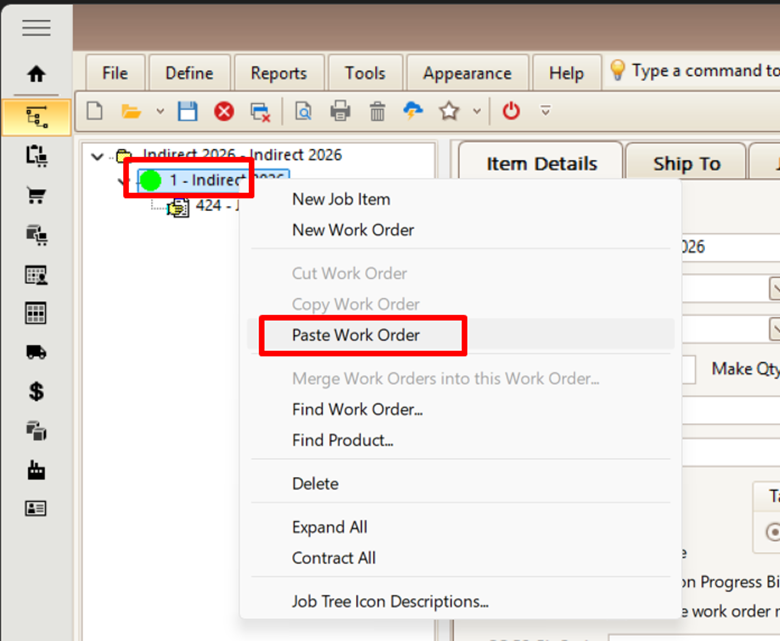Click the factory icon in sidebar
Screen dimensions: 780x641
(36, 470)
